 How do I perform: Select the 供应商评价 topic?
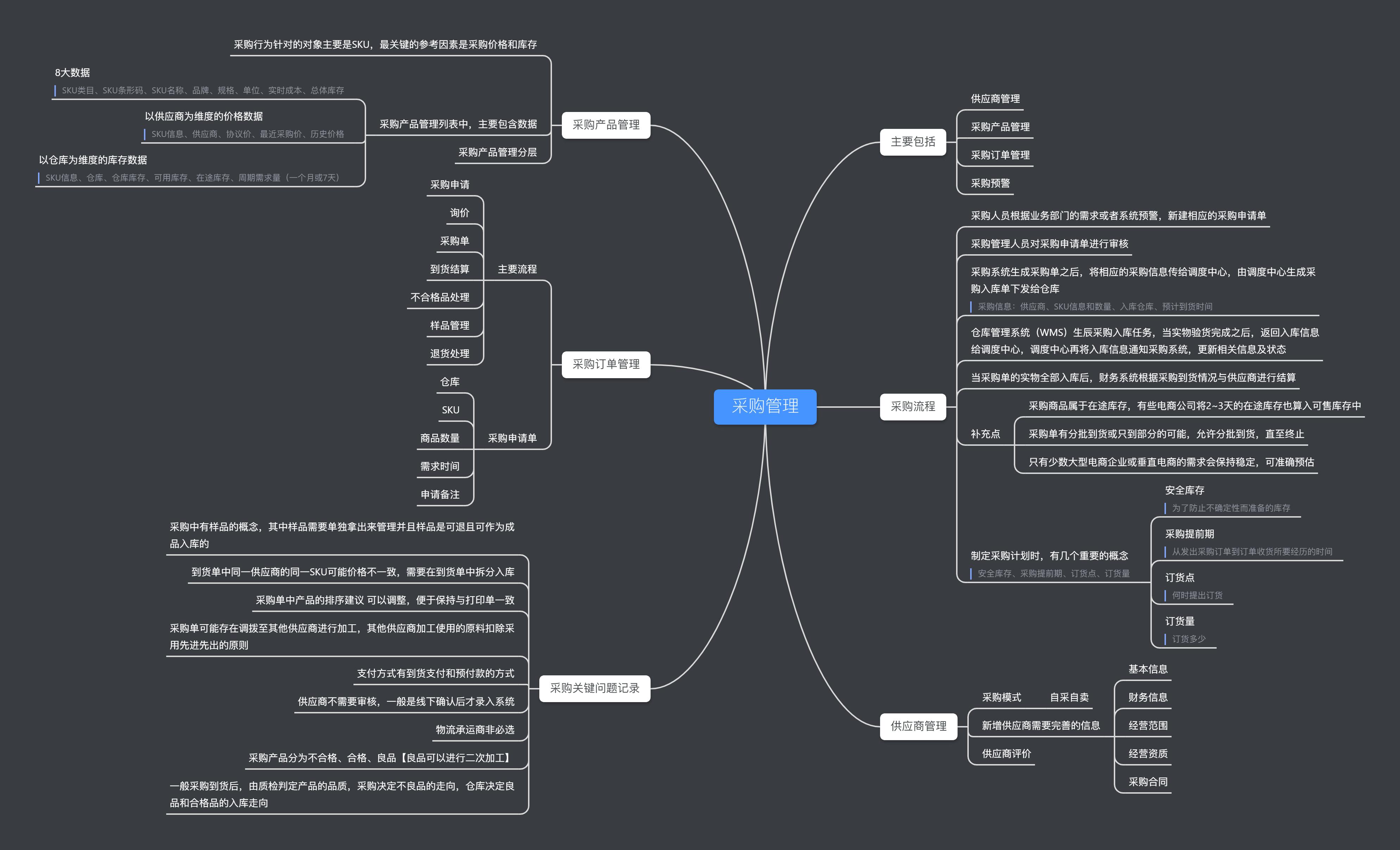point(1006,754)
